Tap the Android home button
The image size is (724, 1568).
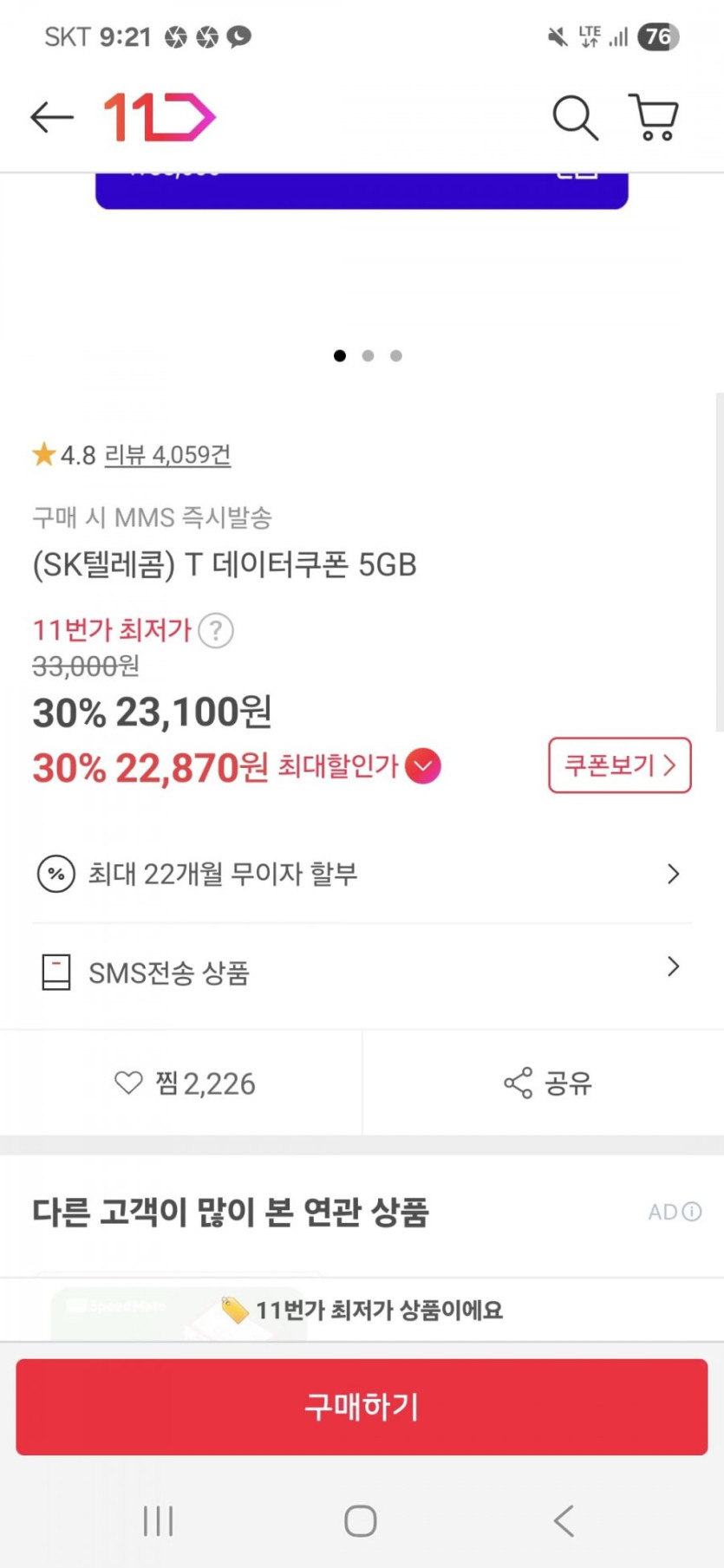click(361, 1520)
